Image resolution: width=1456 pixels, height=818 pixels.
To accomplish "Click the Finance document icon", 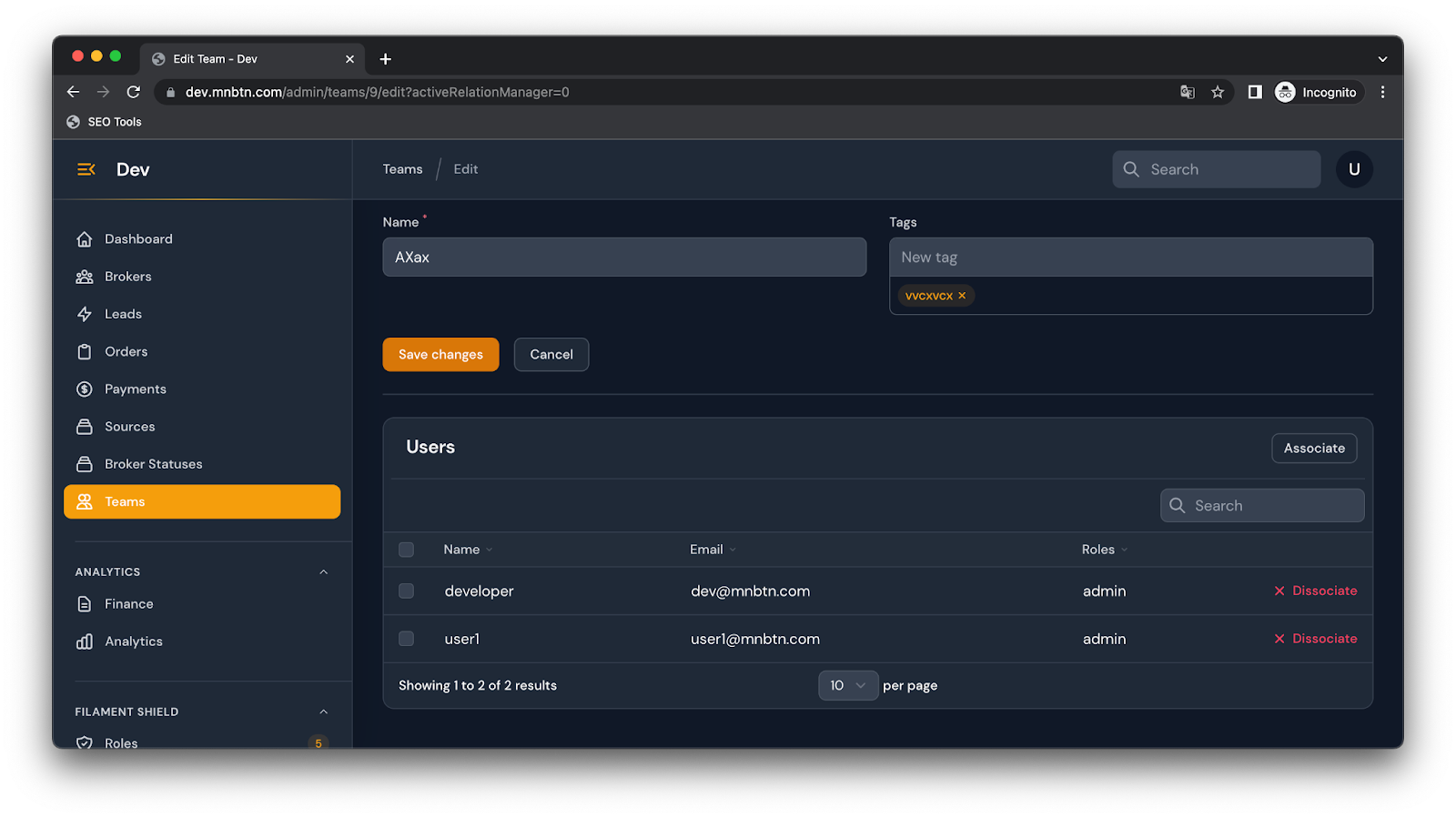I will (x=85, y=604).
